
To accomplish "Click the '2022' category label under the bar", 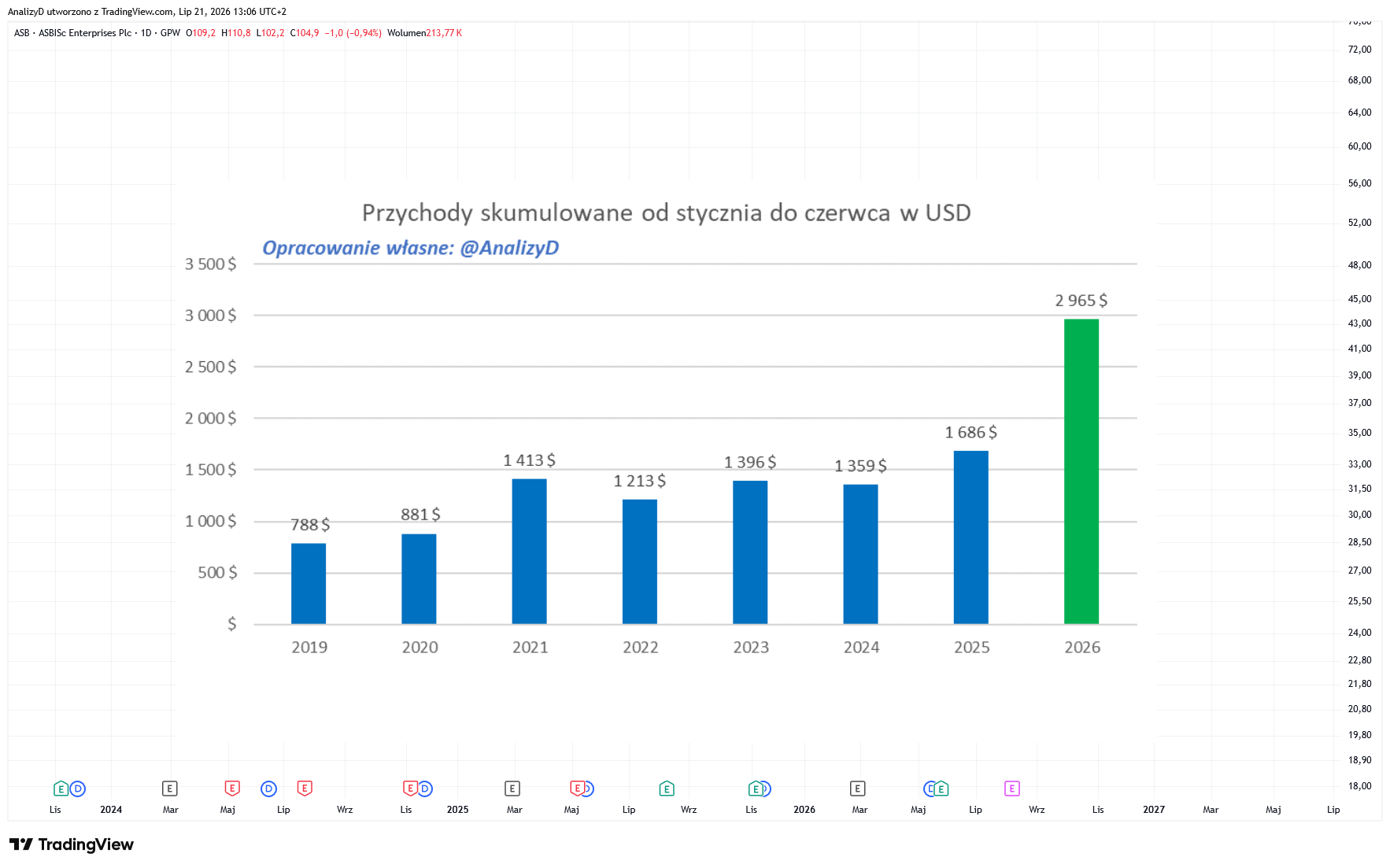I will (641, 648).
